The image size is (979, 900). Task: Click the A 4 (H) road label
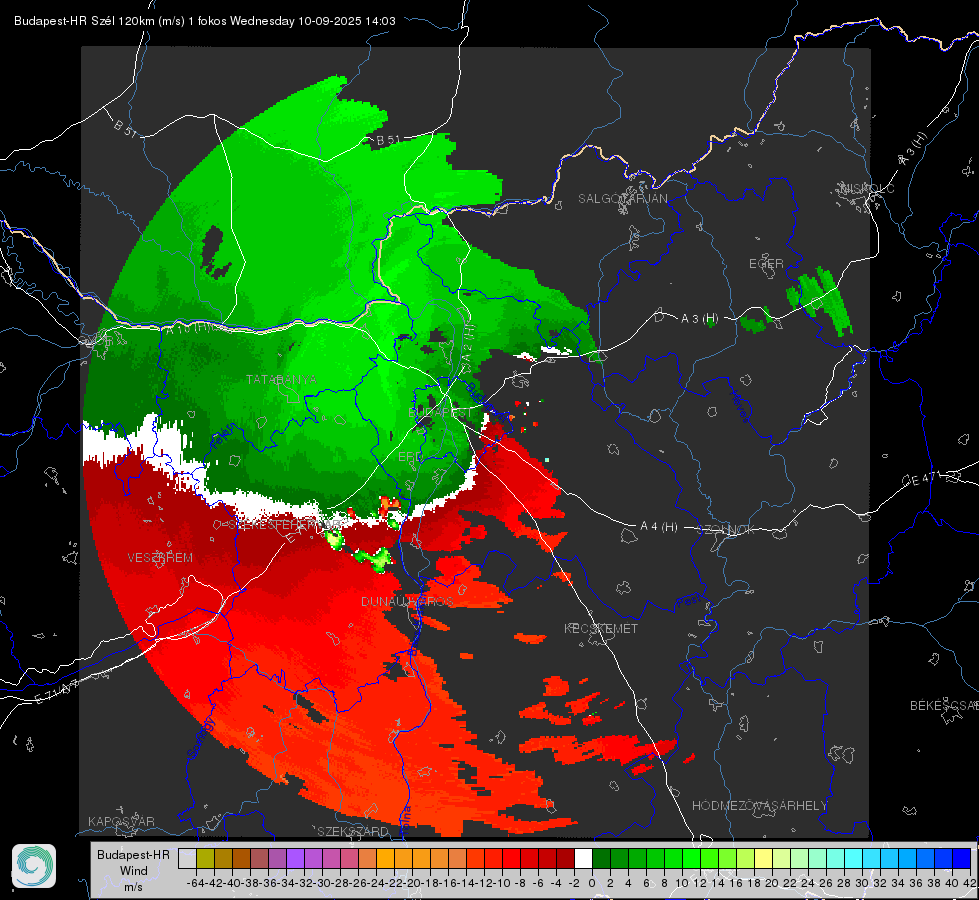coord(659,527)
